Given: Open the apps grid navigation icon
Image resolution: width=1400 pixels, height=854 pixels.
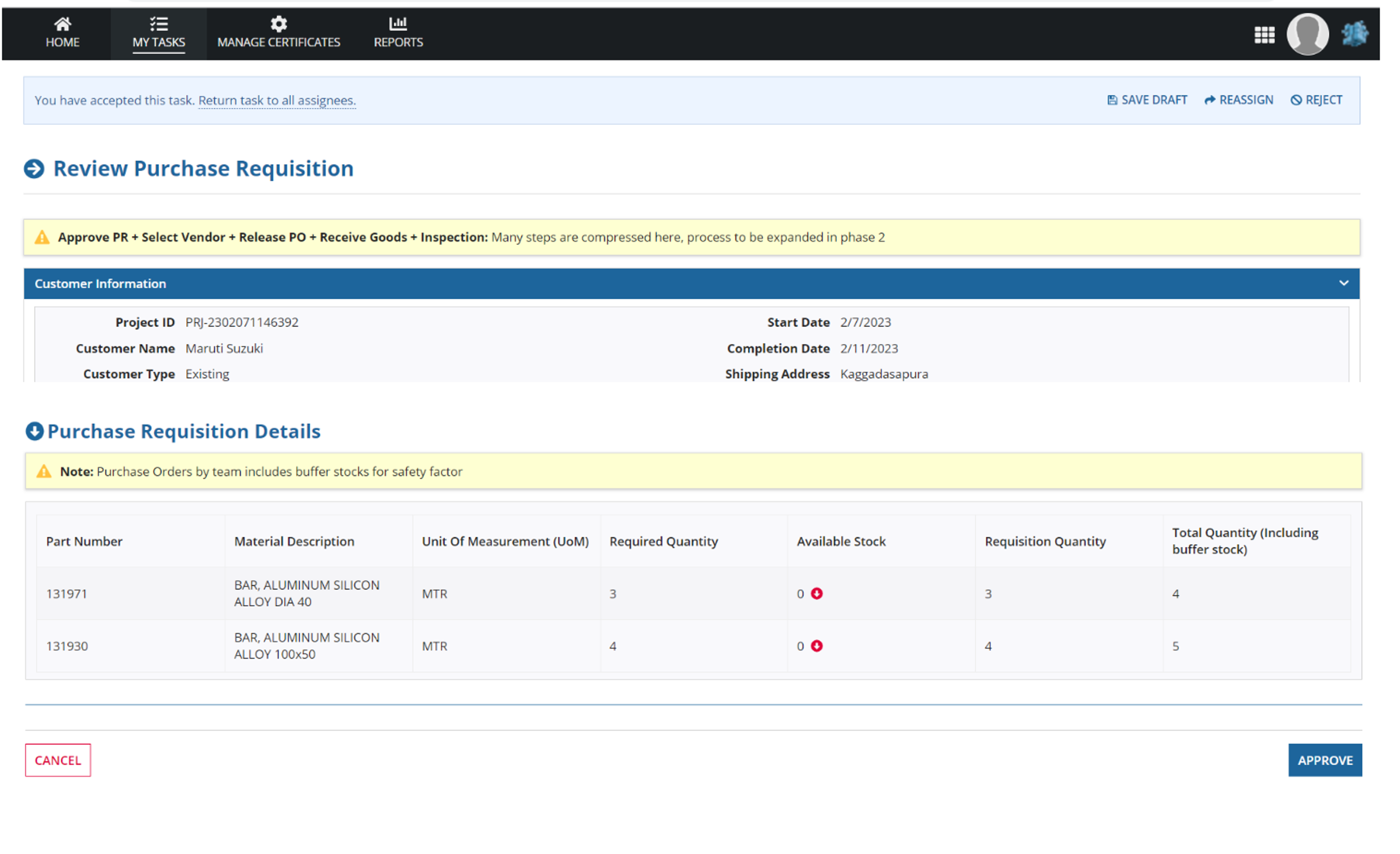Looking at the screenshot, I should [1264, 35].
